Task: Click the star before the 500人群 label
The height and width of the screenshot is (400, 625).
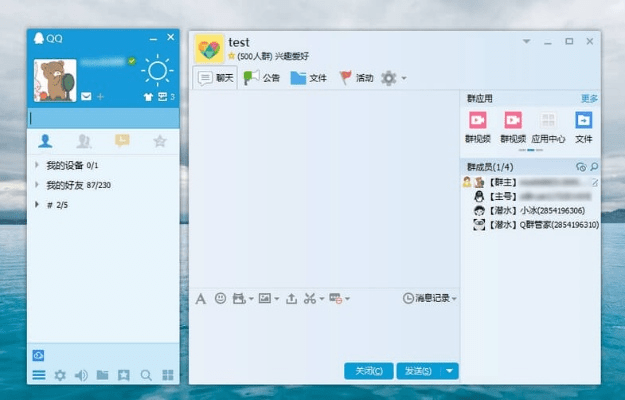Action: point(232,57)
